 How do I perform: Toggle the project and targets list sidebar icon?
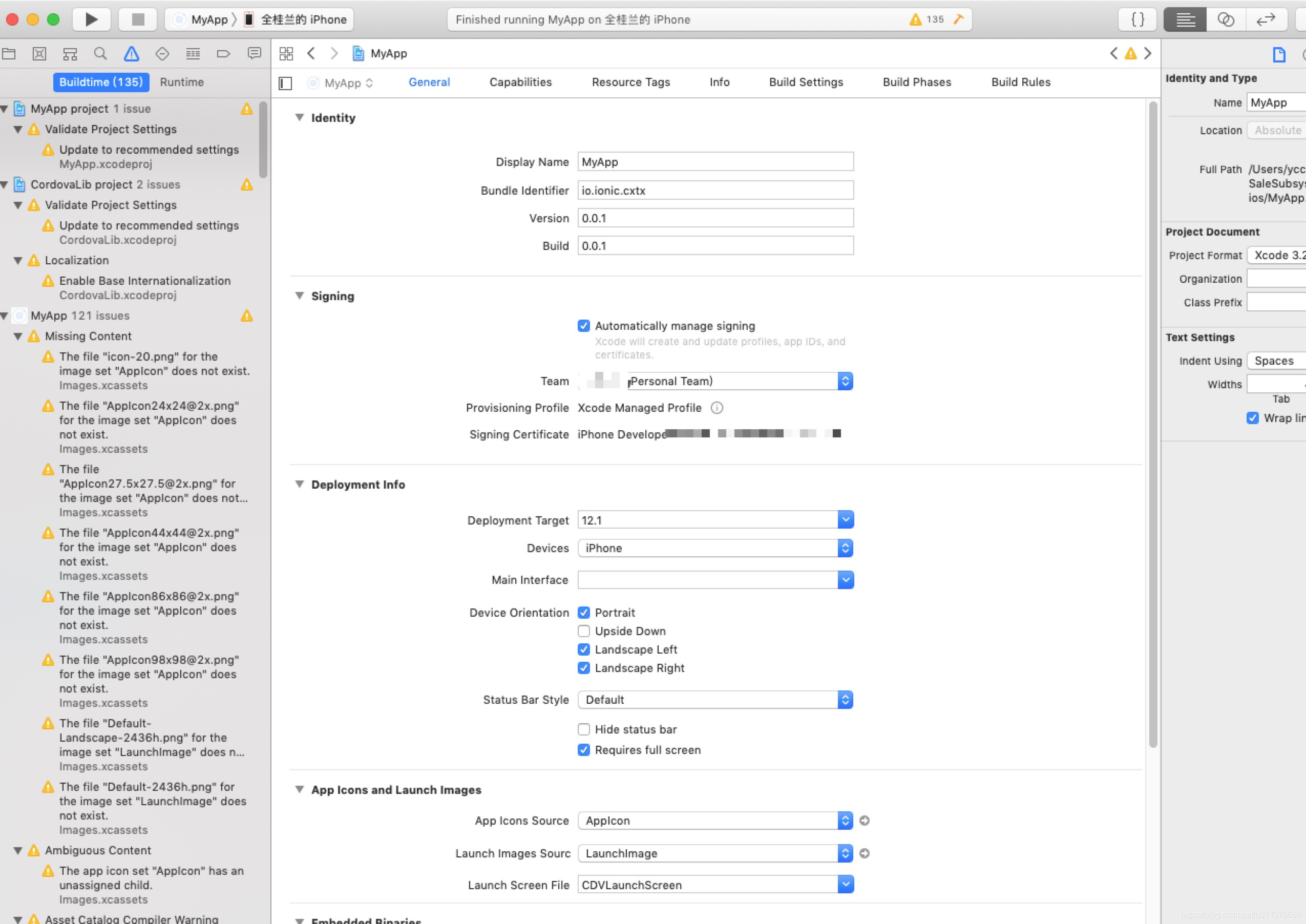[285, 83]
